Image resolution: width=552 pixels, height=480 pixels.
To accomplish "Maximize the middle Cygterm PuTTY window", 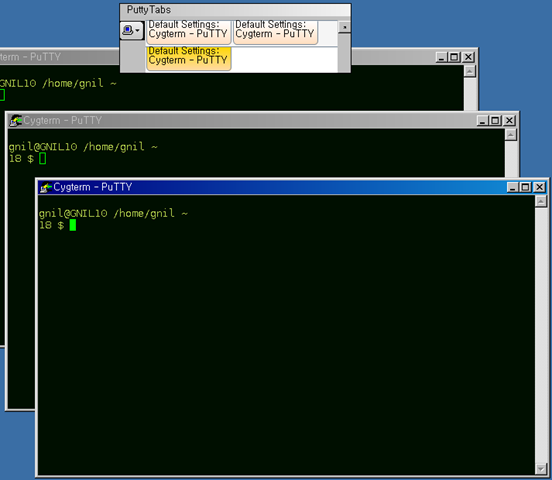I will pos(495,120).
